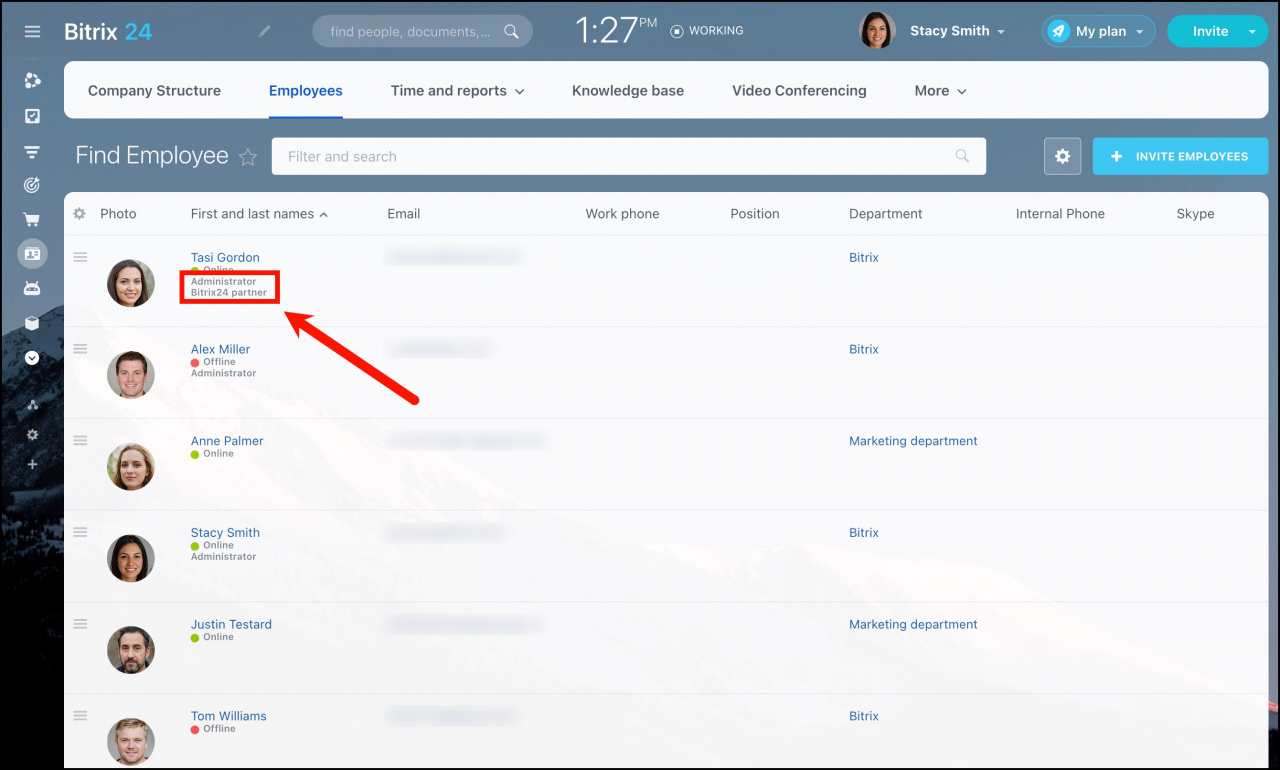Open Marketing department link for Anne Palmer
The width and height of the screenshot is (1280, 770).
click(913, 440)
